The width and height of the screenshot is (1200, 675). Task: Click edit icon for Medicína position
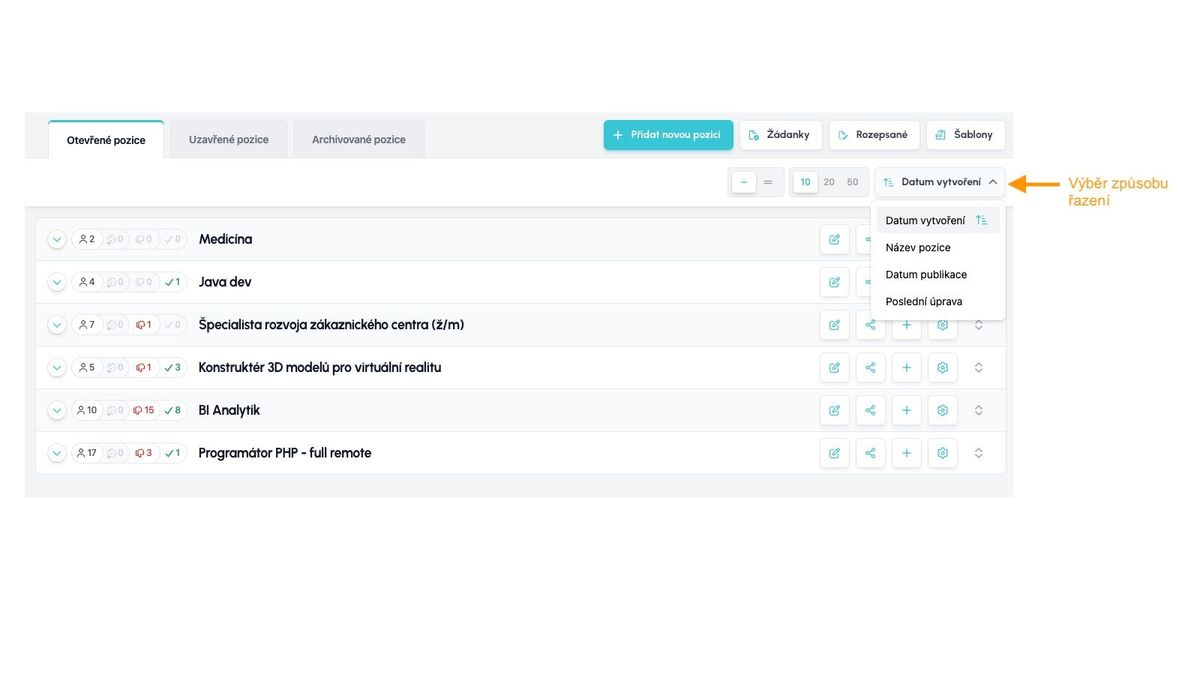[x=834, y=240]
